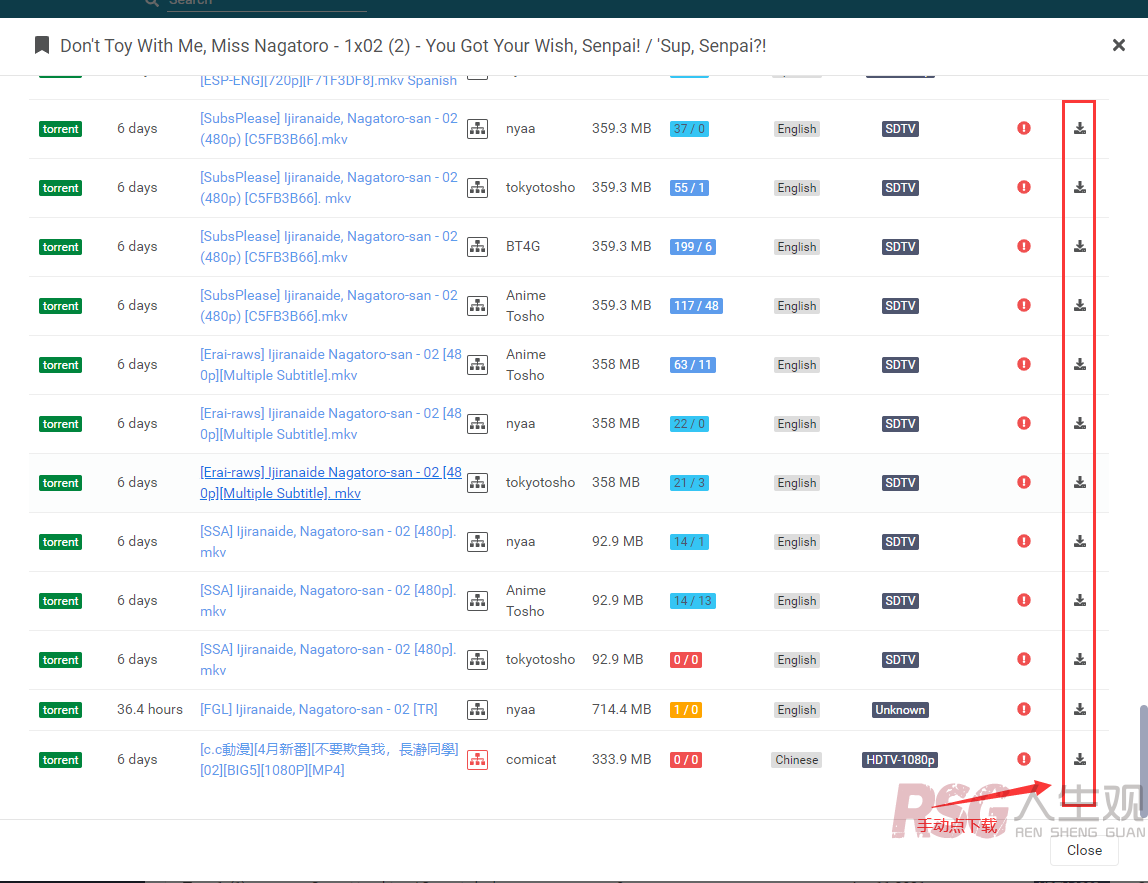Viewport: 1148px width, 883px height.
Task: Click indexer flags icon for SSA Anime Tosho row
Action: pos(477,600)
